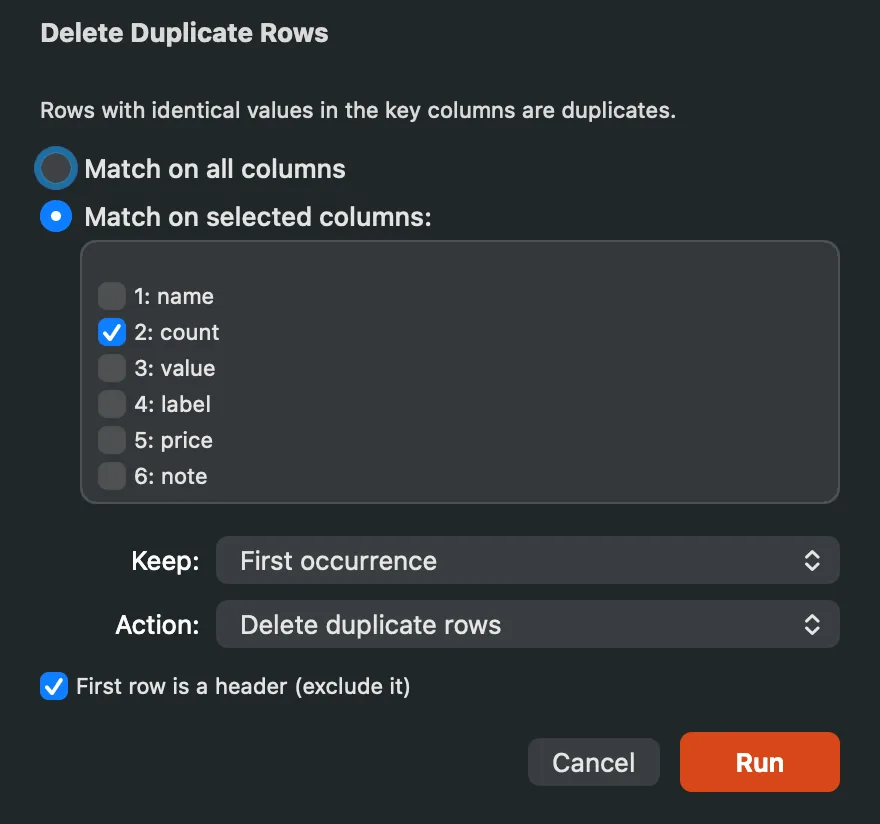The image size is (880, 824).
Task: Tick the 4: label column checkbox
Action: (x=112, y=404)
